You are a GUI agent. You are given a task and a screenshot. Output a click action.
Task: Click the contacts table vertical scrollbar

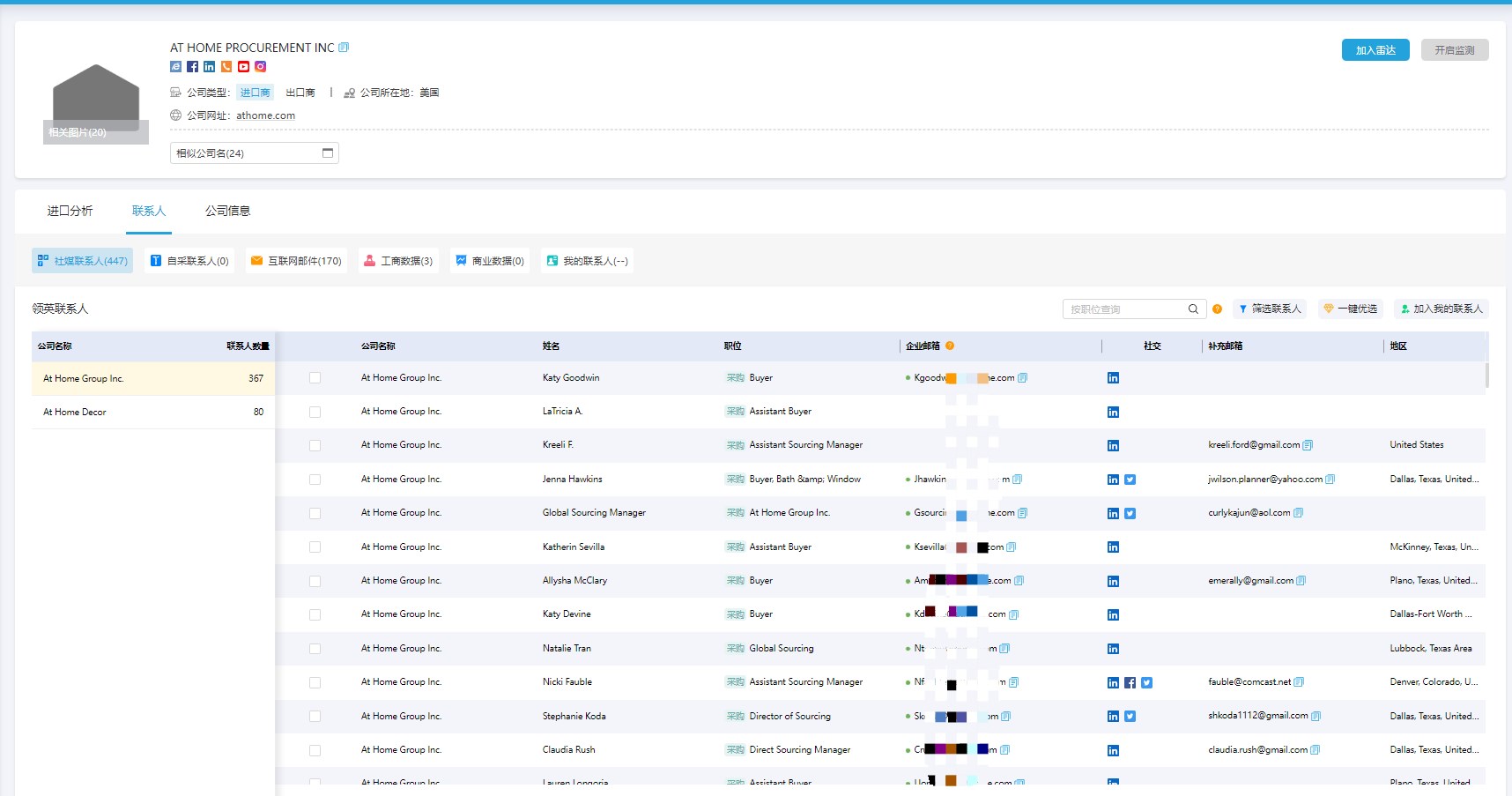[x=1486, y=376]
